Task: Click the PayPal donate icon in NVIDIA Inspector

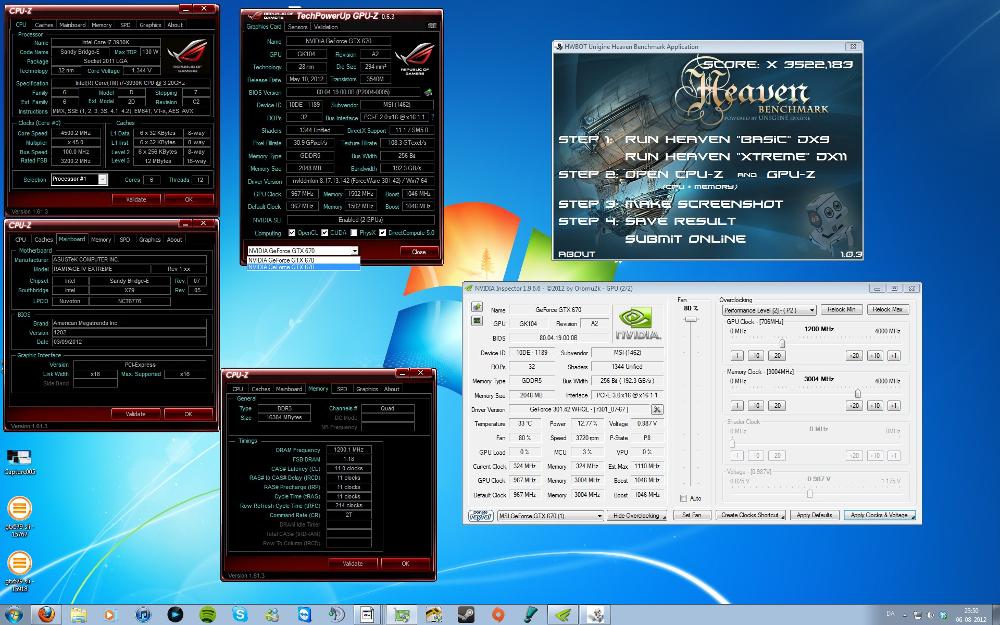Action: tap(480, 515)
